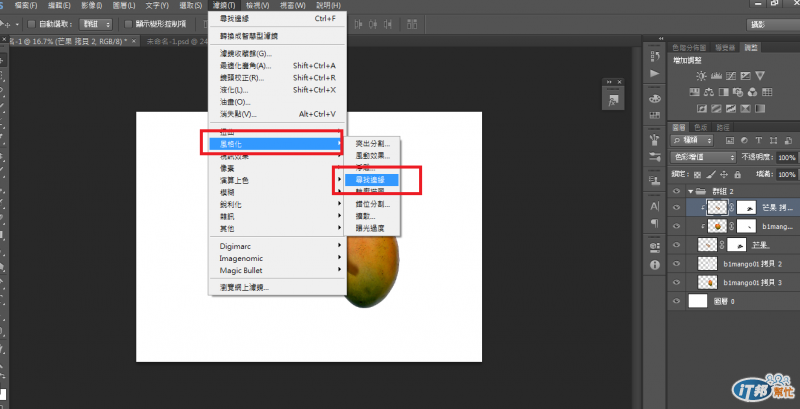Open the 檢視(V) menu
Screen dimensions: 800x409
coord(257,5)
